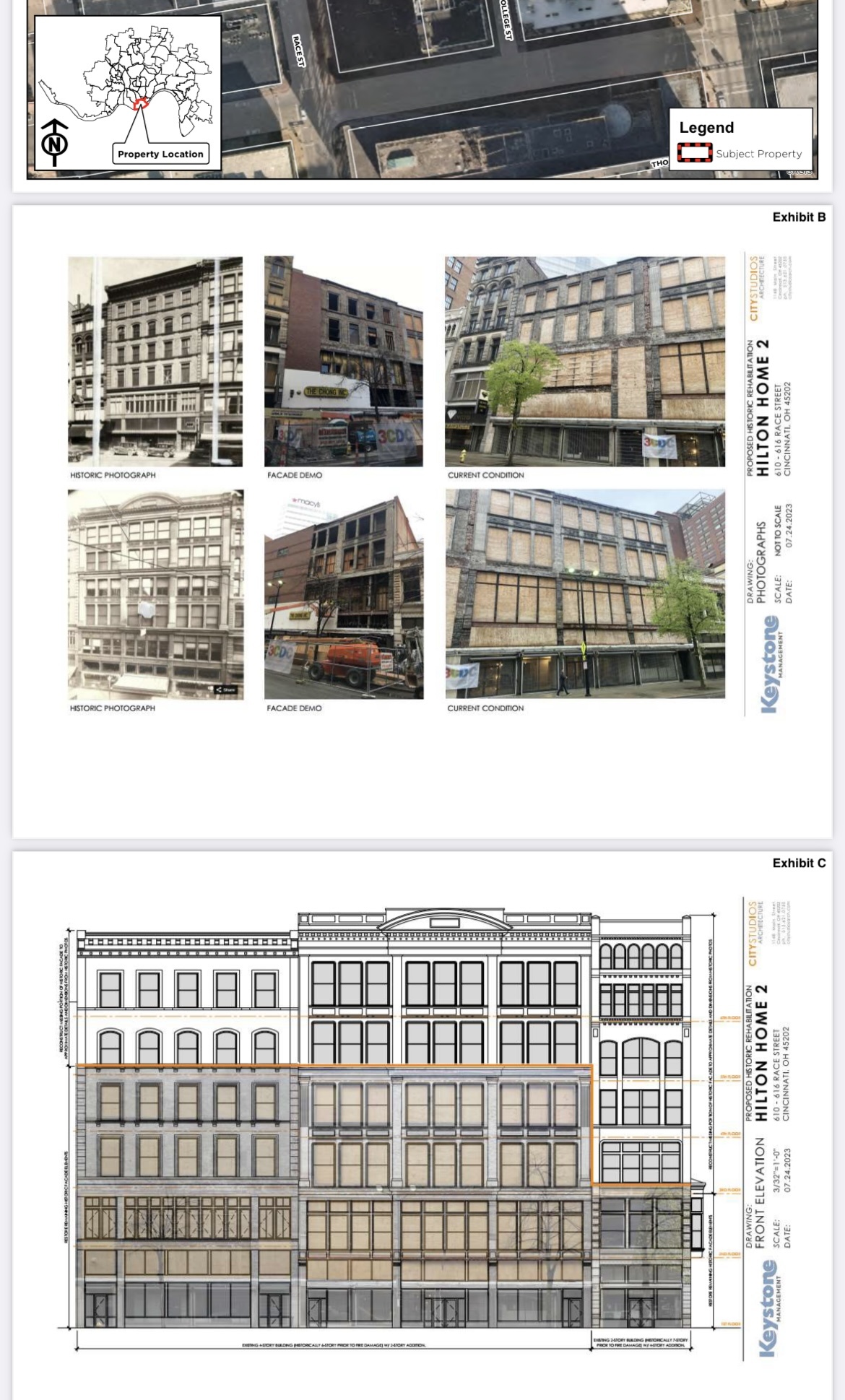Click the red dashed Subject Property legend swatch
845x1400 pixels.
tap(694, 153)
